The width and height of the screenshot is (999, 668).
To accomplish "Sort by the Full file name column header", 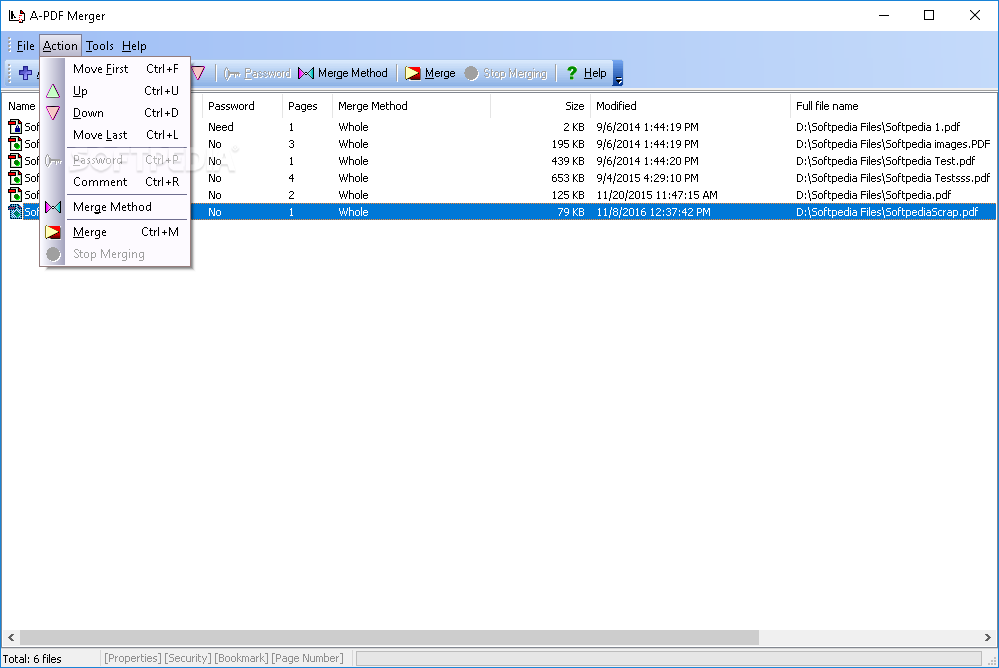I will tap(893, 106).
